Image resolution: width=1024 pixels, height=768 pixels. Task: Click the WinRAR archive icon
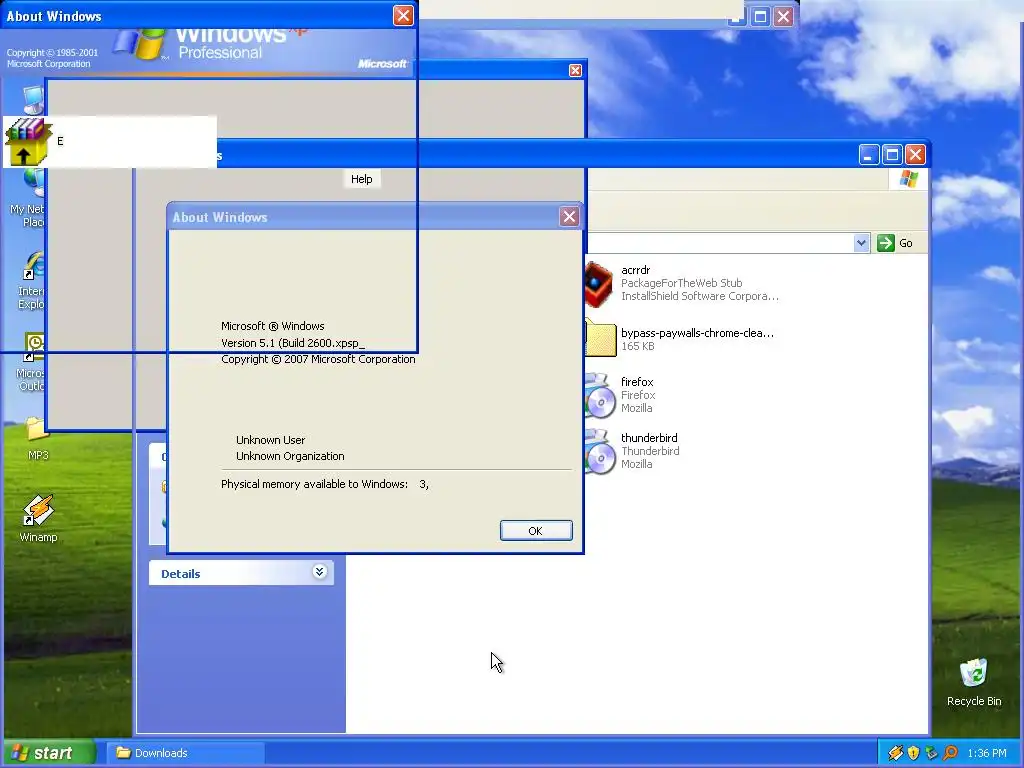point(27,142)
